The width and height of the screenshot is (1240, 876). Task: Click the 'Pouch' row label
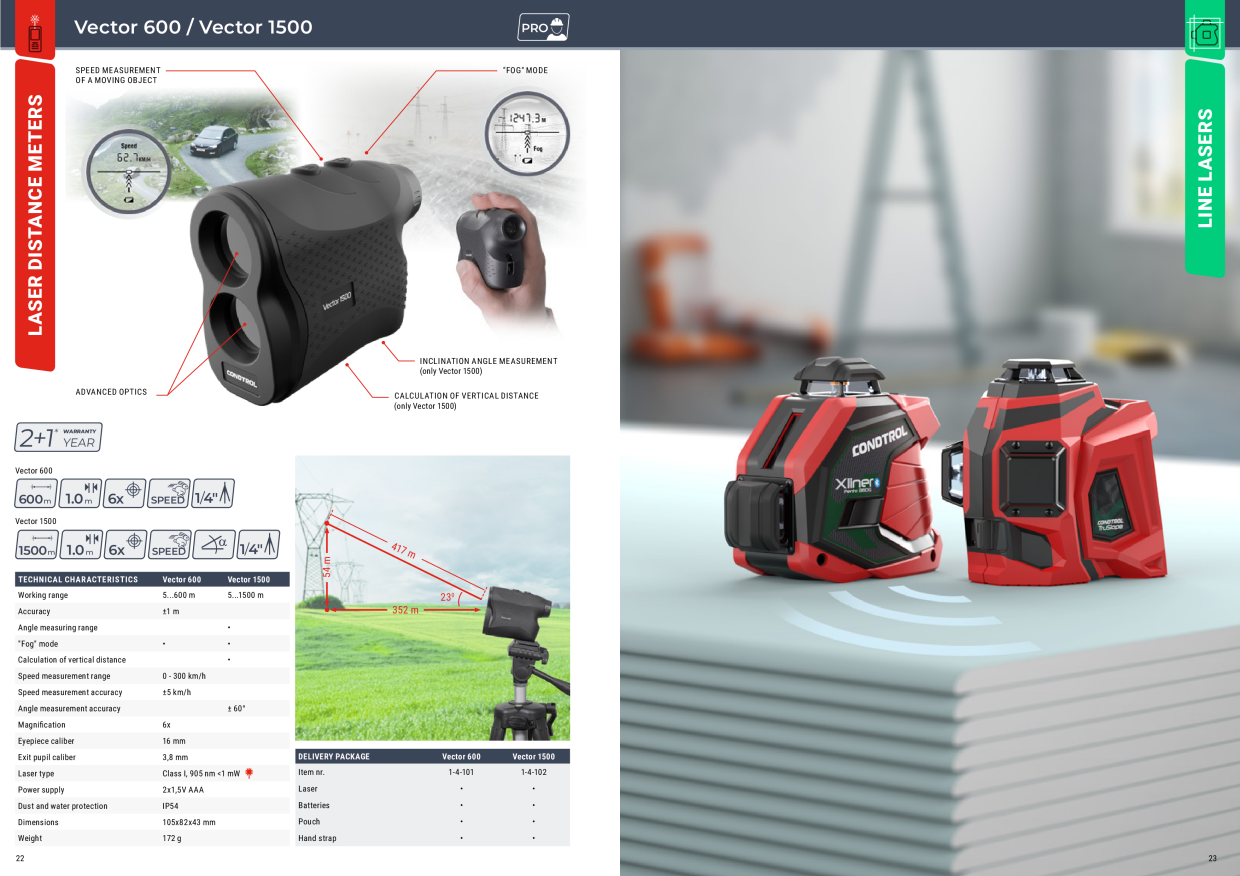click(x=309, y=822)
